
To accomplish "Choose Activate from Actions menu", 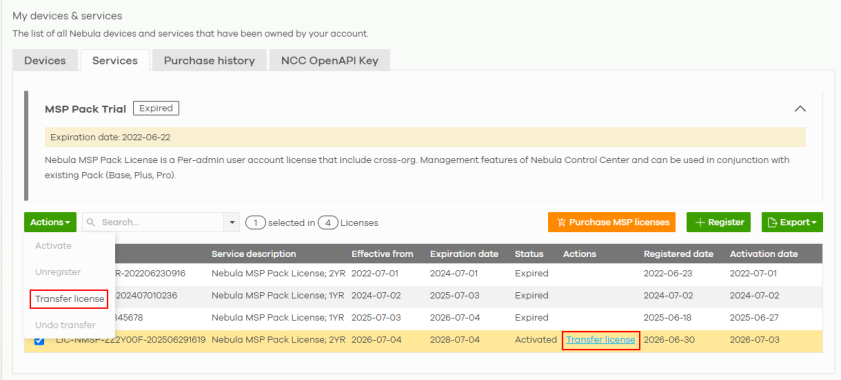I will click(53, 246).
